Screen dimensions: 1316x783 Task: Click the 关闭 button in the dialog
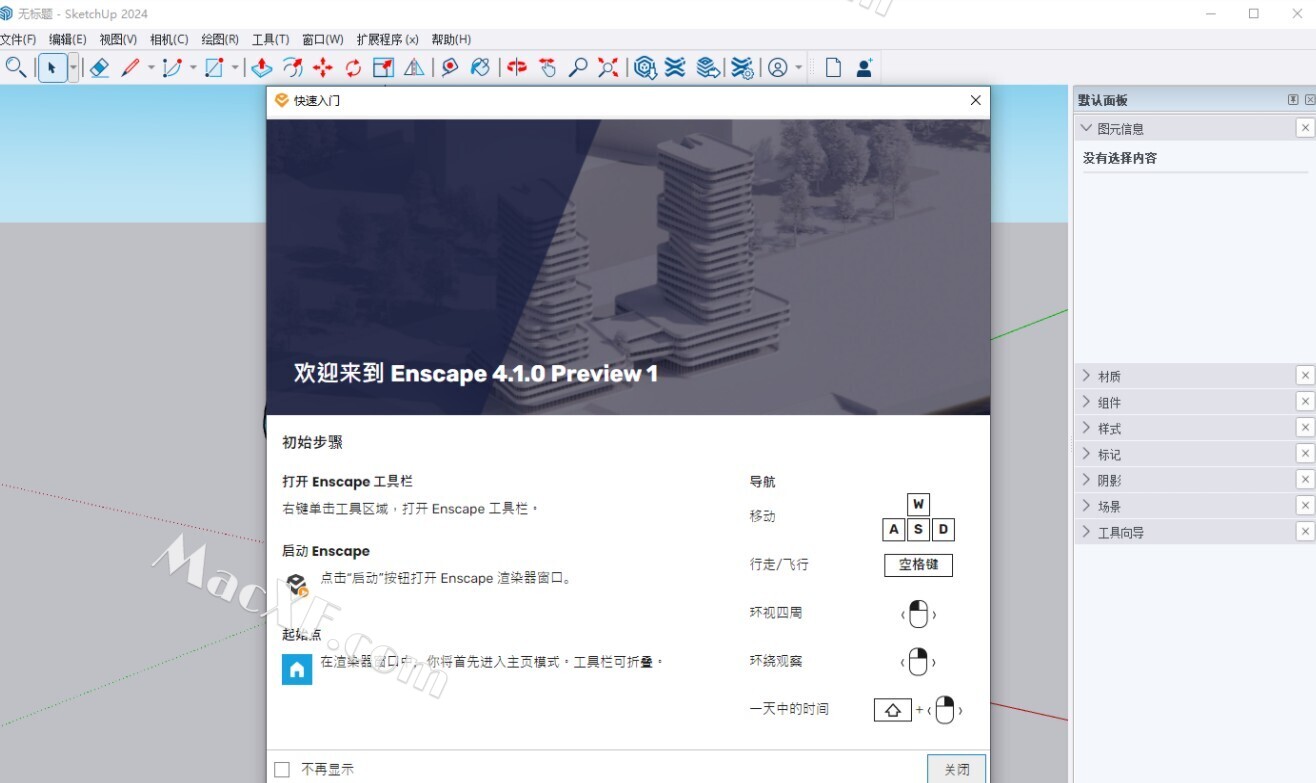(x=956, y=769)
